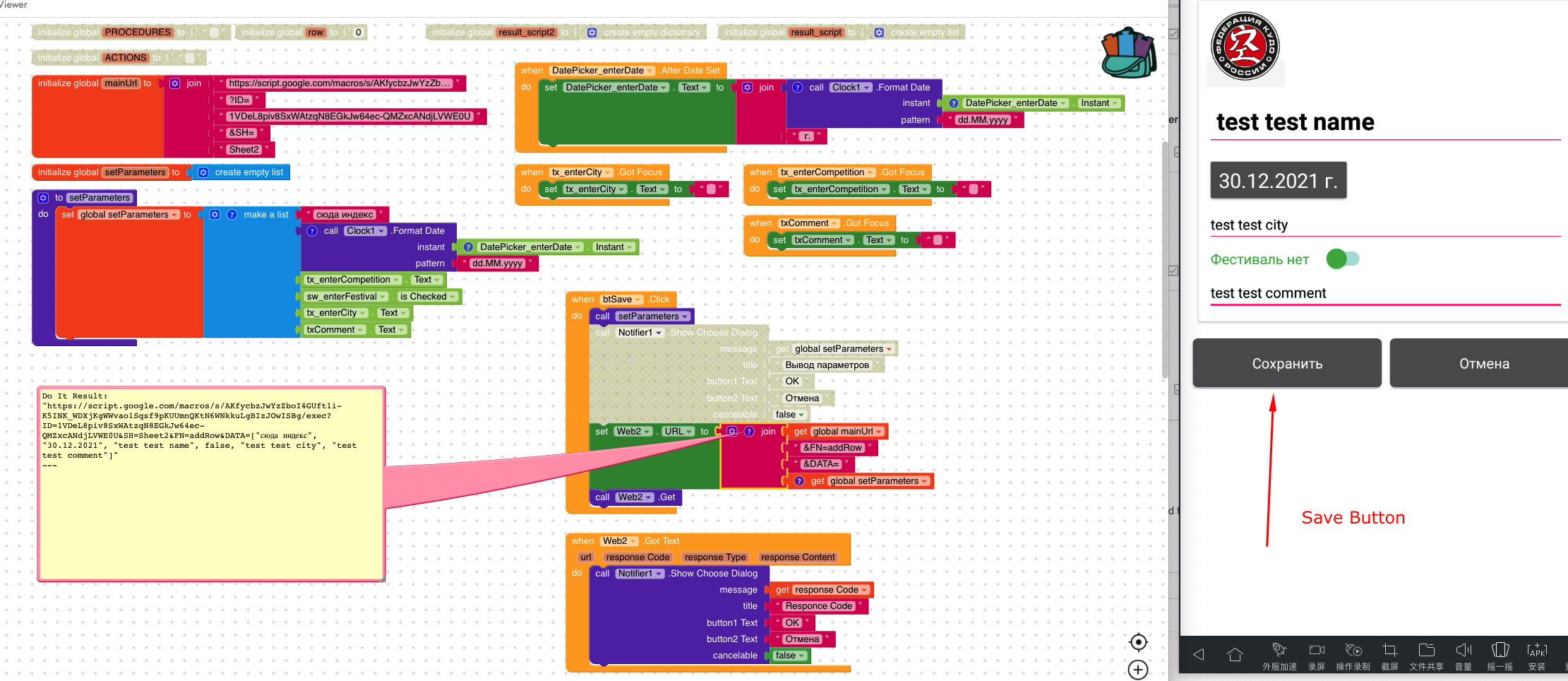
Task: Open mutator gear on DatePicker Text join block
Action: 748,88
